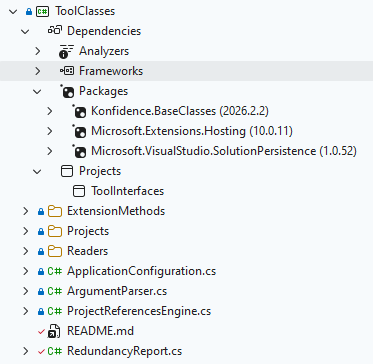Click the package icon for Microsoft.VisualStudio.SolutionPersistence
This screenshot has width=373, height=364.
click(79, 151)
